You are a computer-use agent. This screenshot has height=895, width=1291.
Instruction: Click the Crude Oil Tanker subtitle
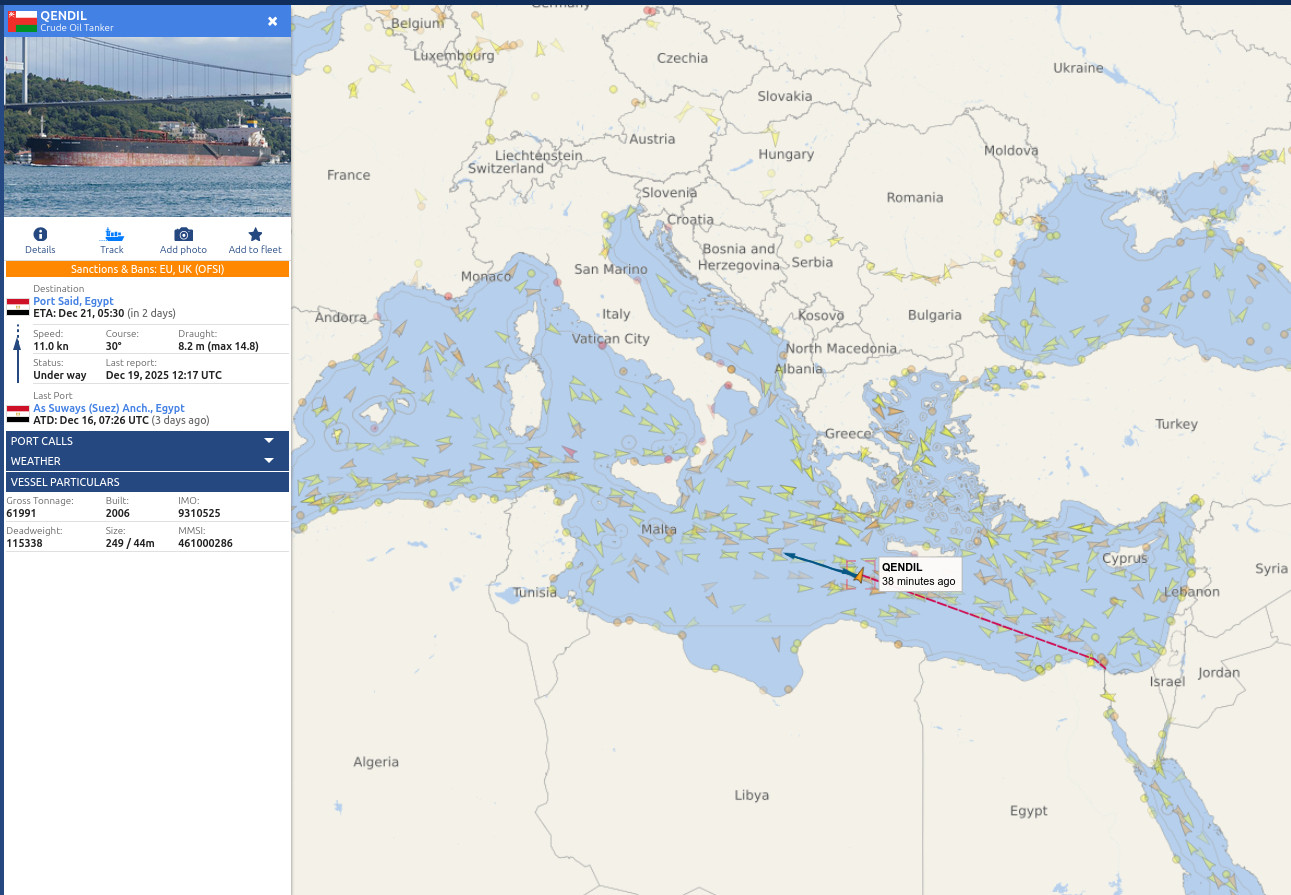77,28
